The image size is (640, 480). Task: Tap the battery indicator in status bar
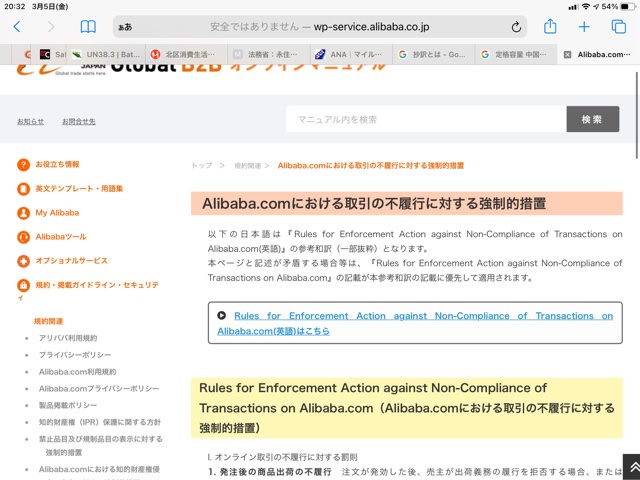pos(628,7)
